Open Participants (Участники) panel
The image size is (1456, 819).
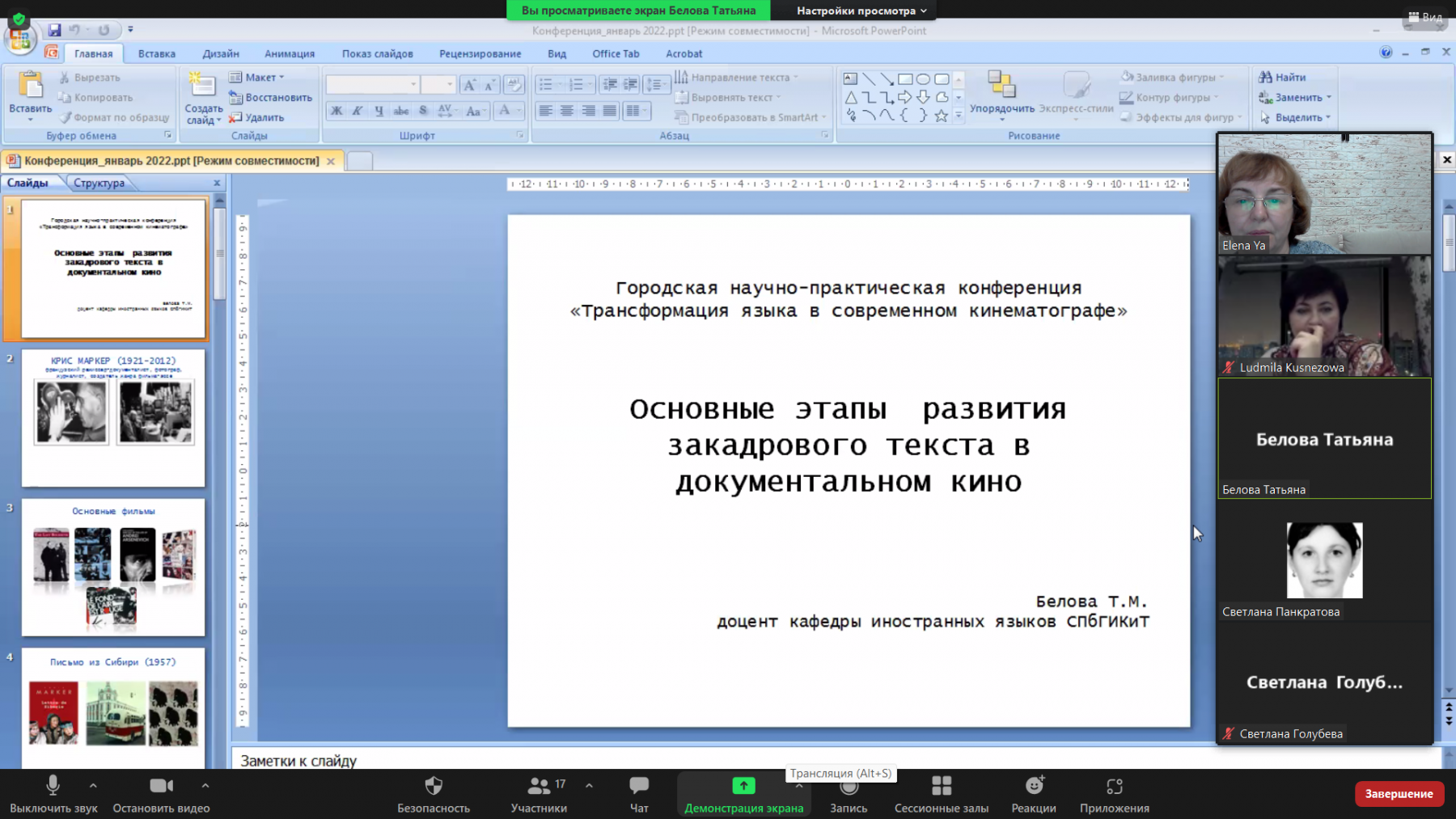click(x=539, y=793)
